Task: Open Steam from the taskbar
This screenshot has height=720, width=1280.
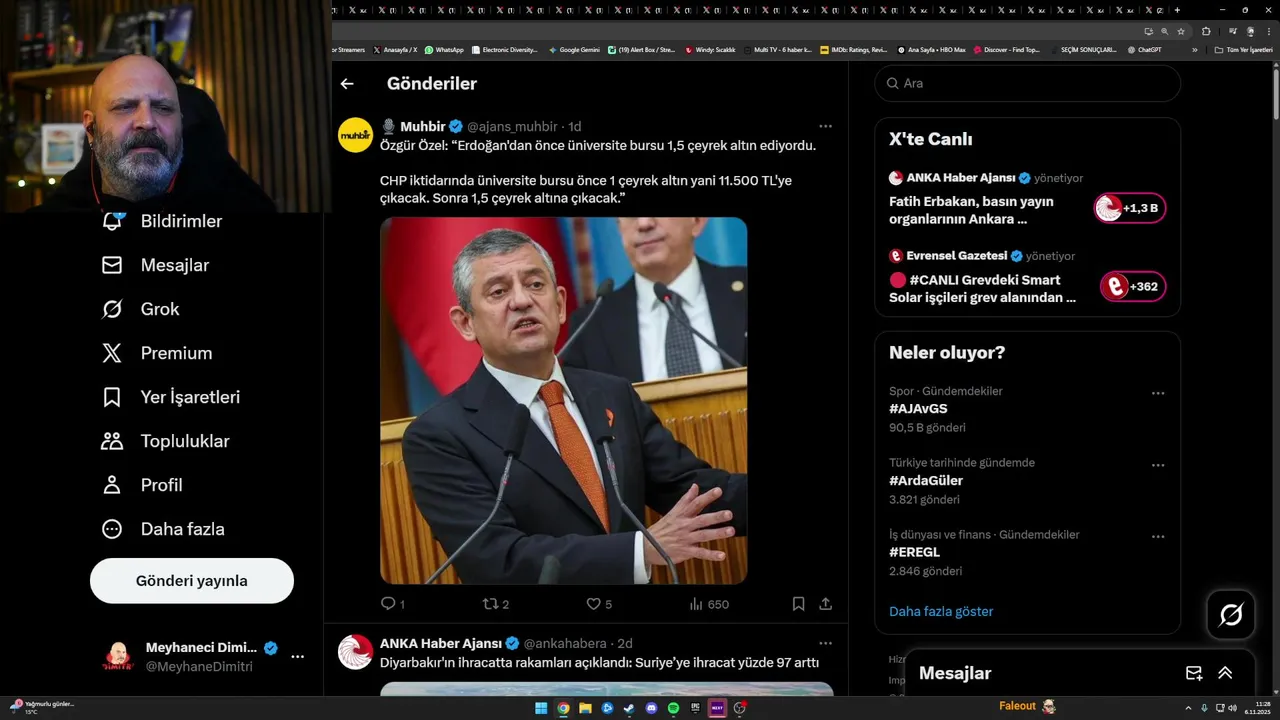Action: point(629,708)
